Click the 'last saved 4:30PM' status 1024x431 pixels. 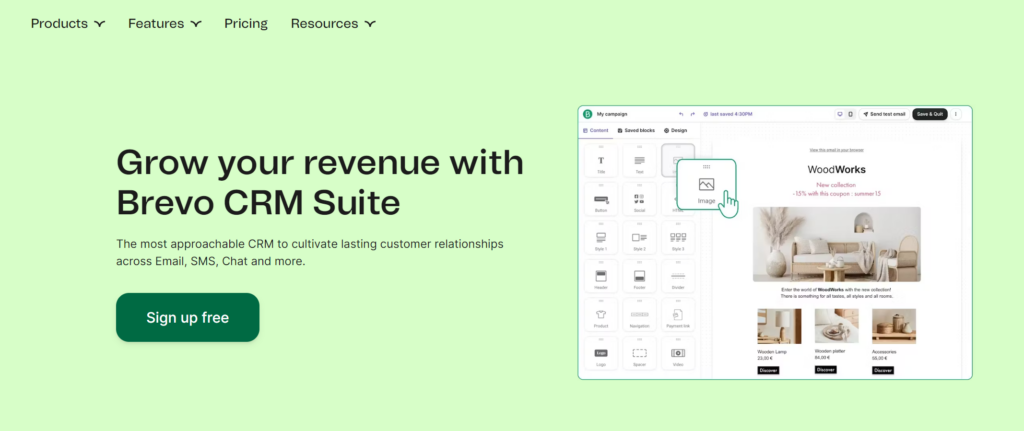coord(728,114)
